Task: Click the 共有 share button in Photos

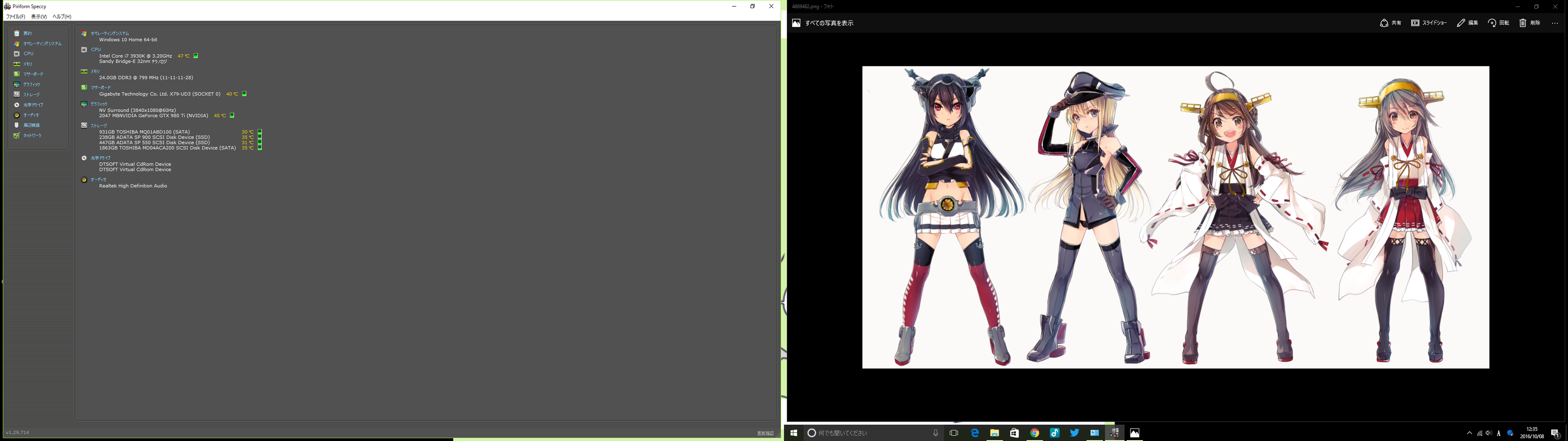Action: pos(1390,23)
